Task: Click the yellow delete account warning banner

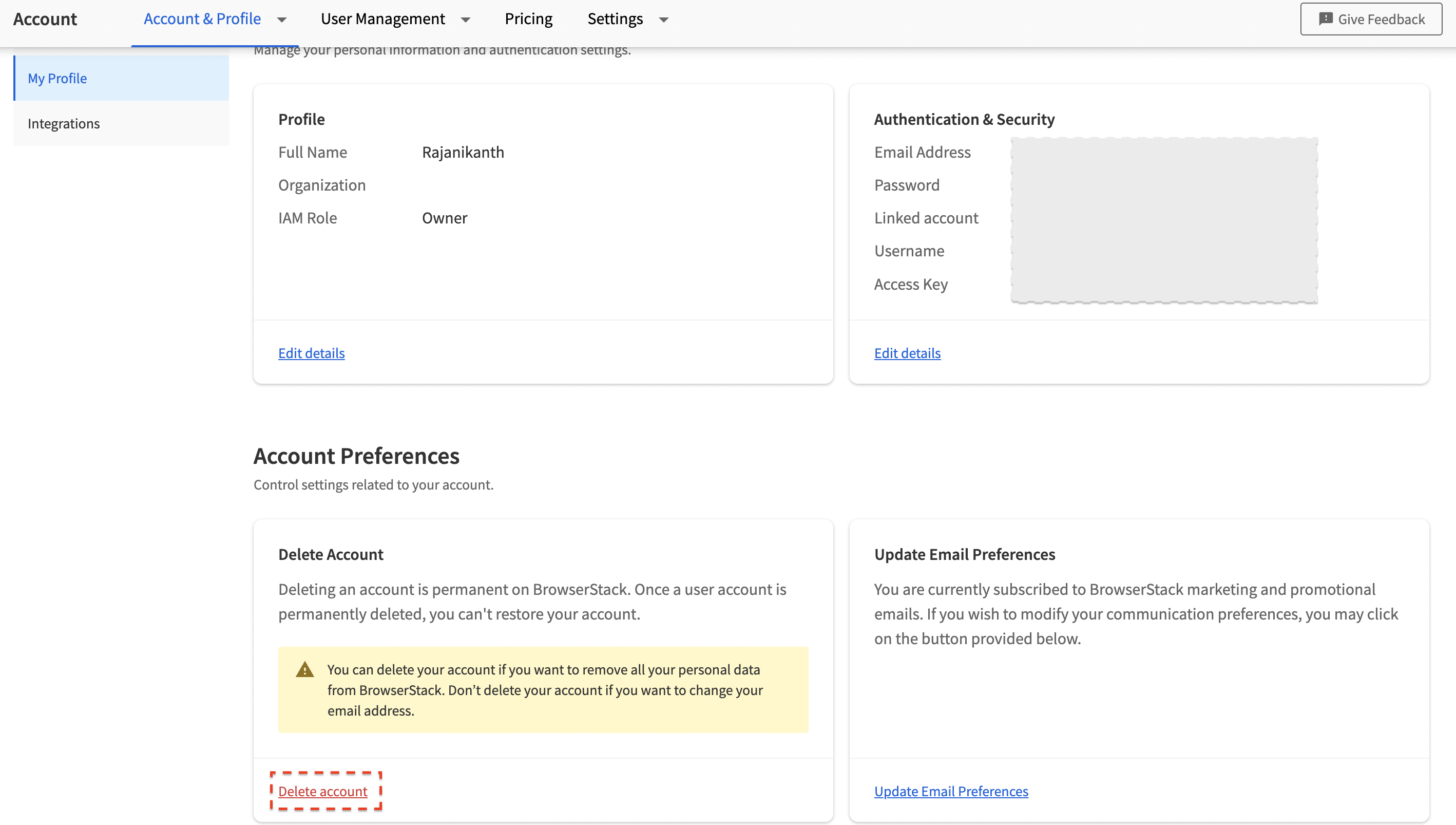Action: (543, 689)
